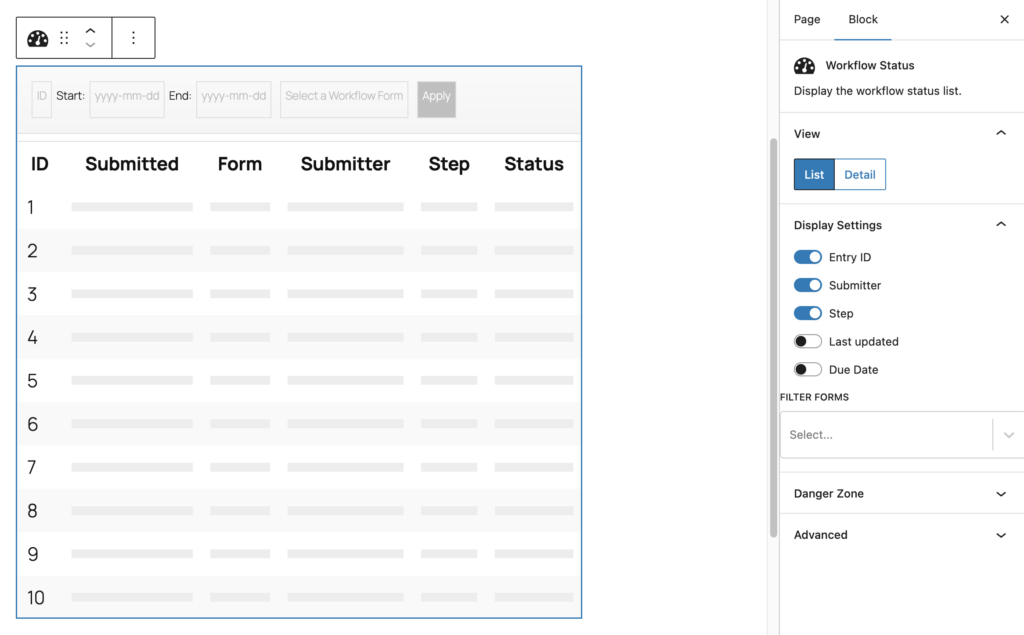Screen dimensions: 1024x635
Task: Click the drag handle icon in block toolbar
Action: click(64, 38)
